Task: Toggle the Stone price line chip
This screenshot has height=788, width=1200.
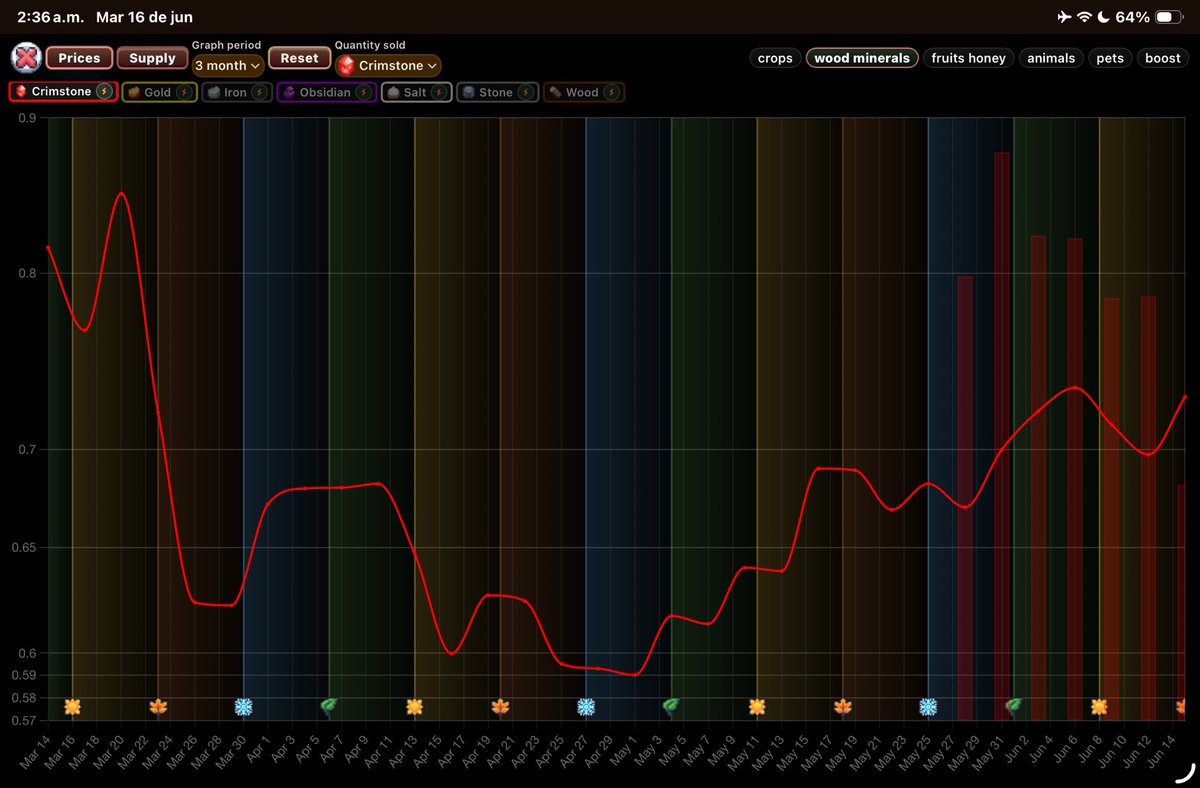Action: 498,92
